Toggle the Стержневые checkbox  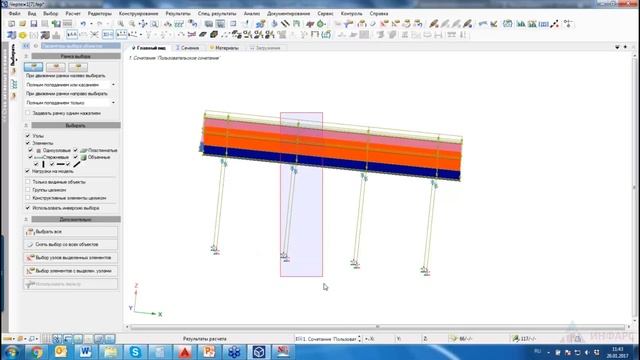31,157
